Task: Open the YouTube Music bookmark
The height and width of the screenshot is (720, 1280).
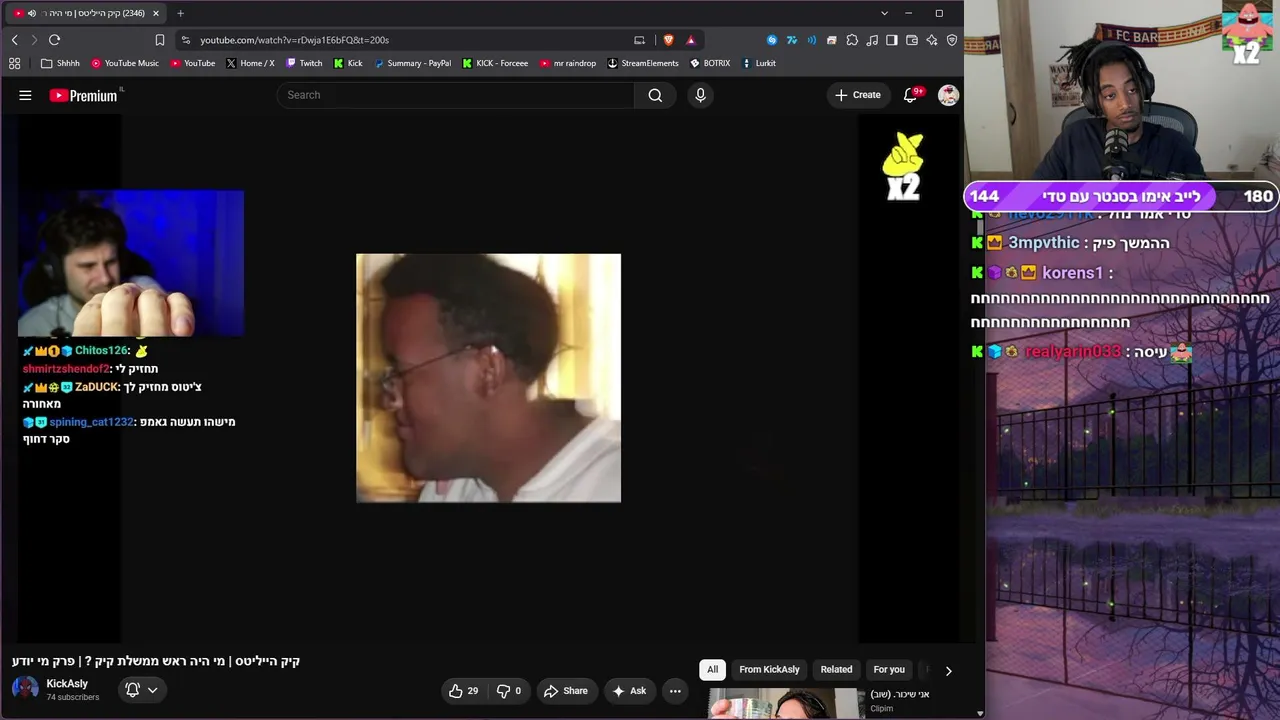Action: [x=125, y=63]
